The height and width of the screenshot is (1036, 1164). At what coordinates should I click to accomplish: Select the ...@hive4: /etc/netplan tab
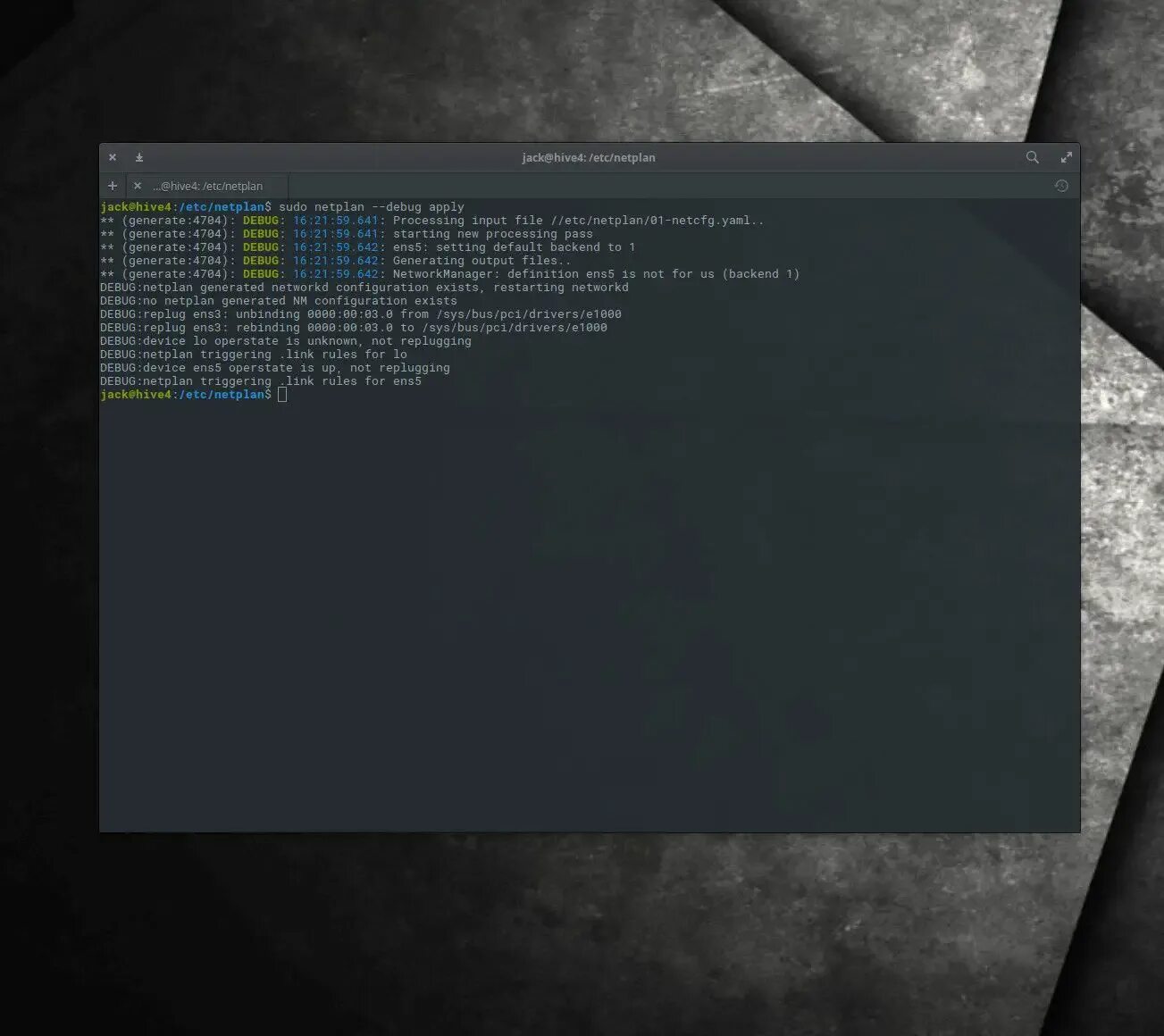207,186
